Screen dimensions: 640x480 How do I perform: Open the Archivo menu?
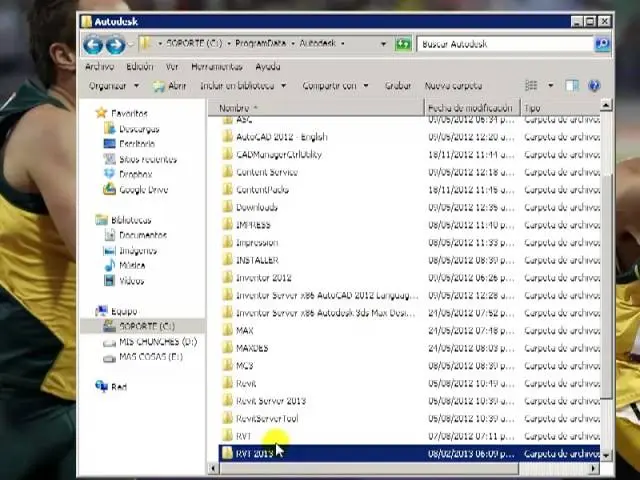pyautogui.click(x=99, y=67)
